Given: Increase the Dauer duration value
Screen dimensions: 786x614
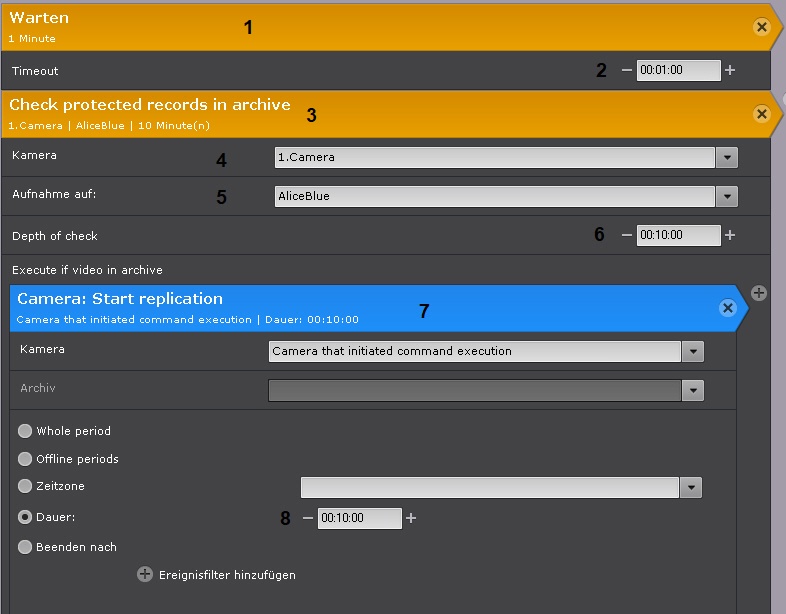Looking at the screenshot, I should click(x=411, y=518).
